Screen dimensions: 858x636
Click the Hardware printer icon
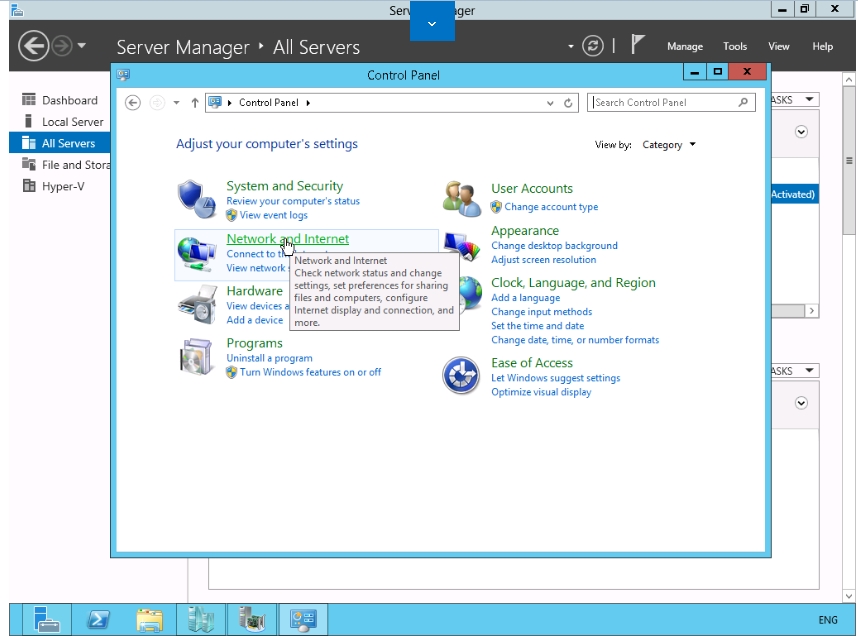[x=196, y=304]
